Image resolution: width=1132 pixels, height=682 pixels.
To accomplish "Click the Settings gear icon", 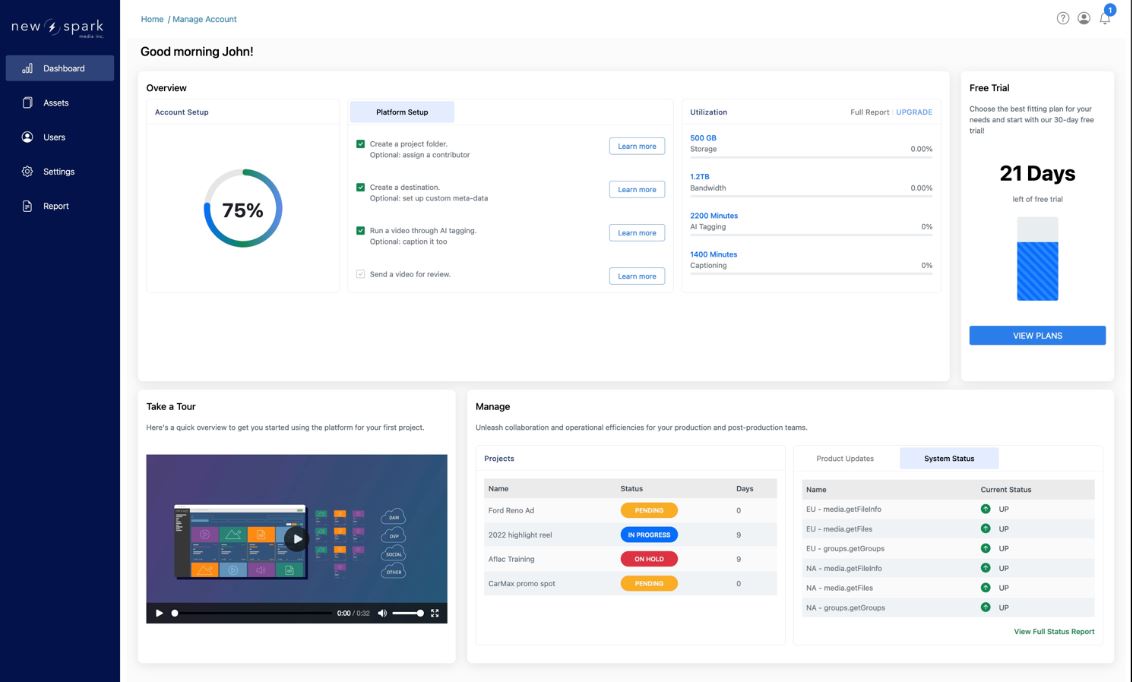I will [28, 171].
